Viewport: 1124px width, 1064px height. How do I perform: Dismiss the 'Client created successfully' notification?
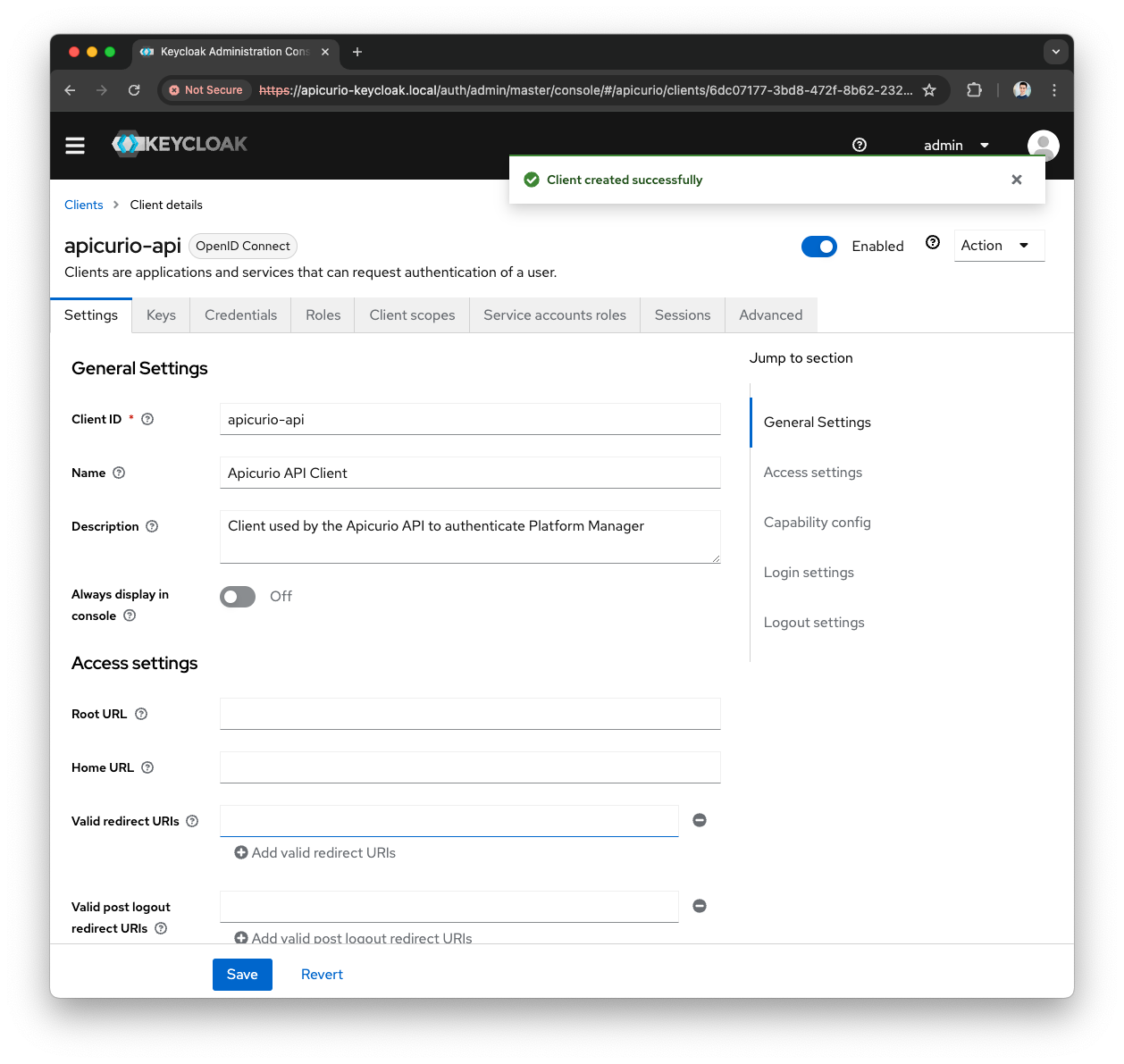click(1016, 180)
